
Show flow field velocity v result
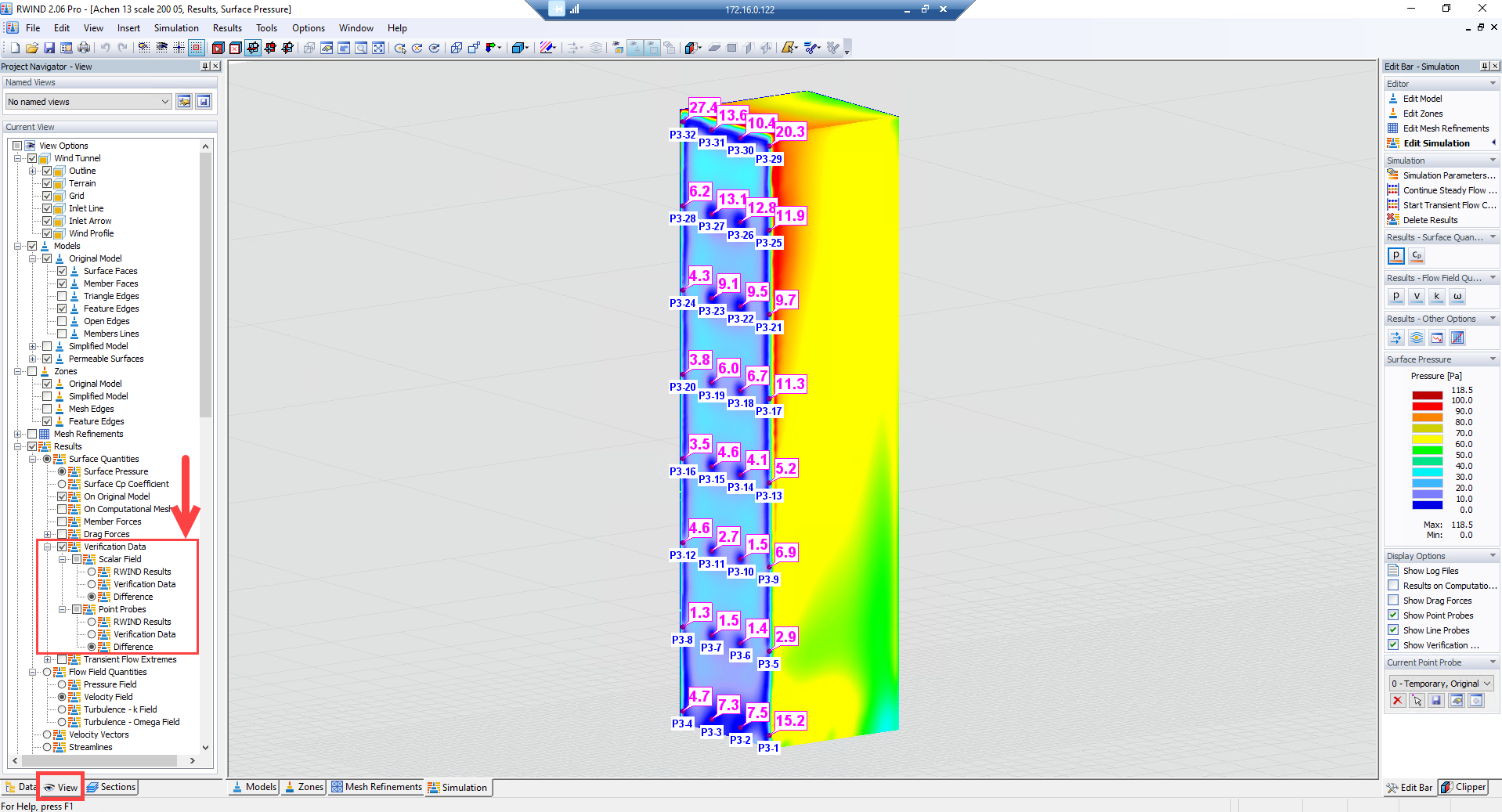1416,297
